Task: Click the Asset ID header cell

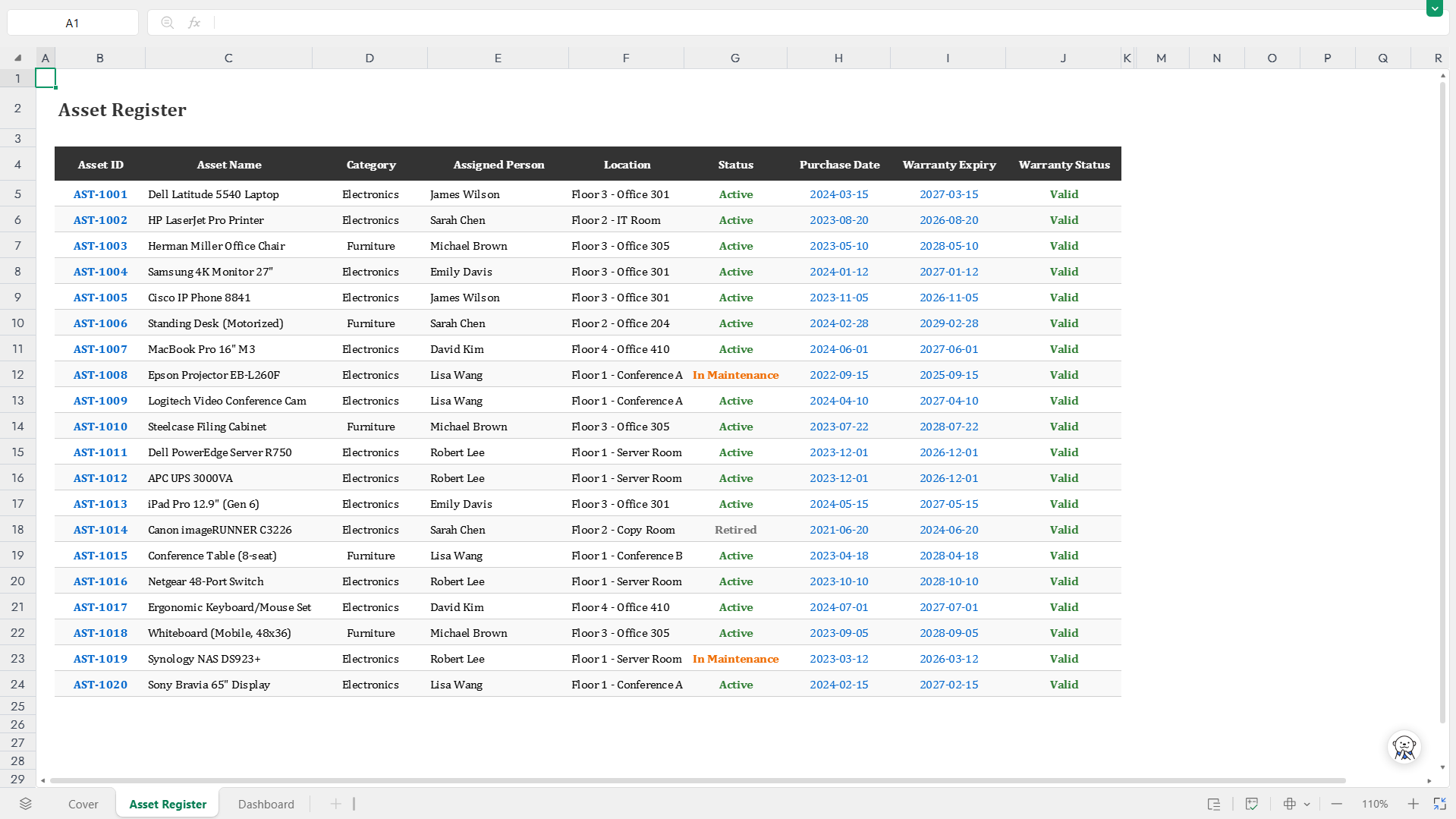Action: [x=100, y=164]
